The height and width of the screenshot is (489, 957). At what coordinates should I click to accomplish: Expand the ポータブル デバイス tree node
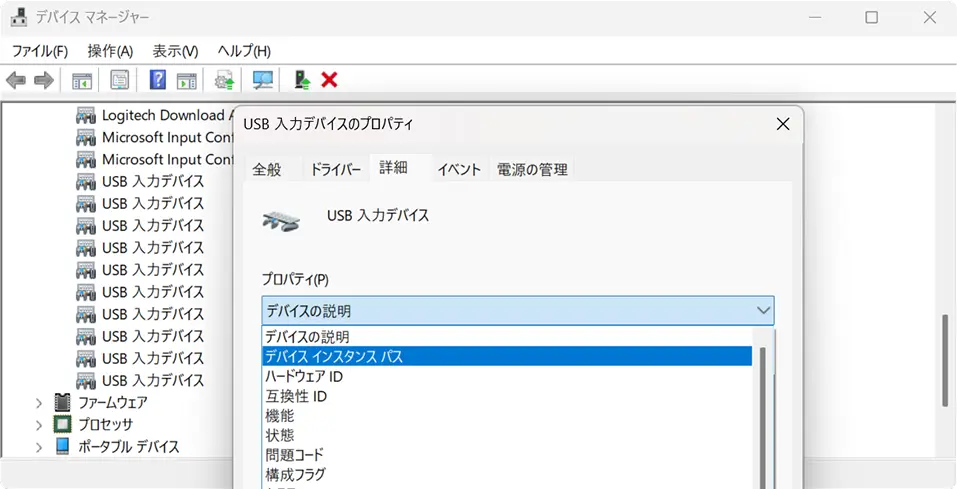click(x=39, y=446)
